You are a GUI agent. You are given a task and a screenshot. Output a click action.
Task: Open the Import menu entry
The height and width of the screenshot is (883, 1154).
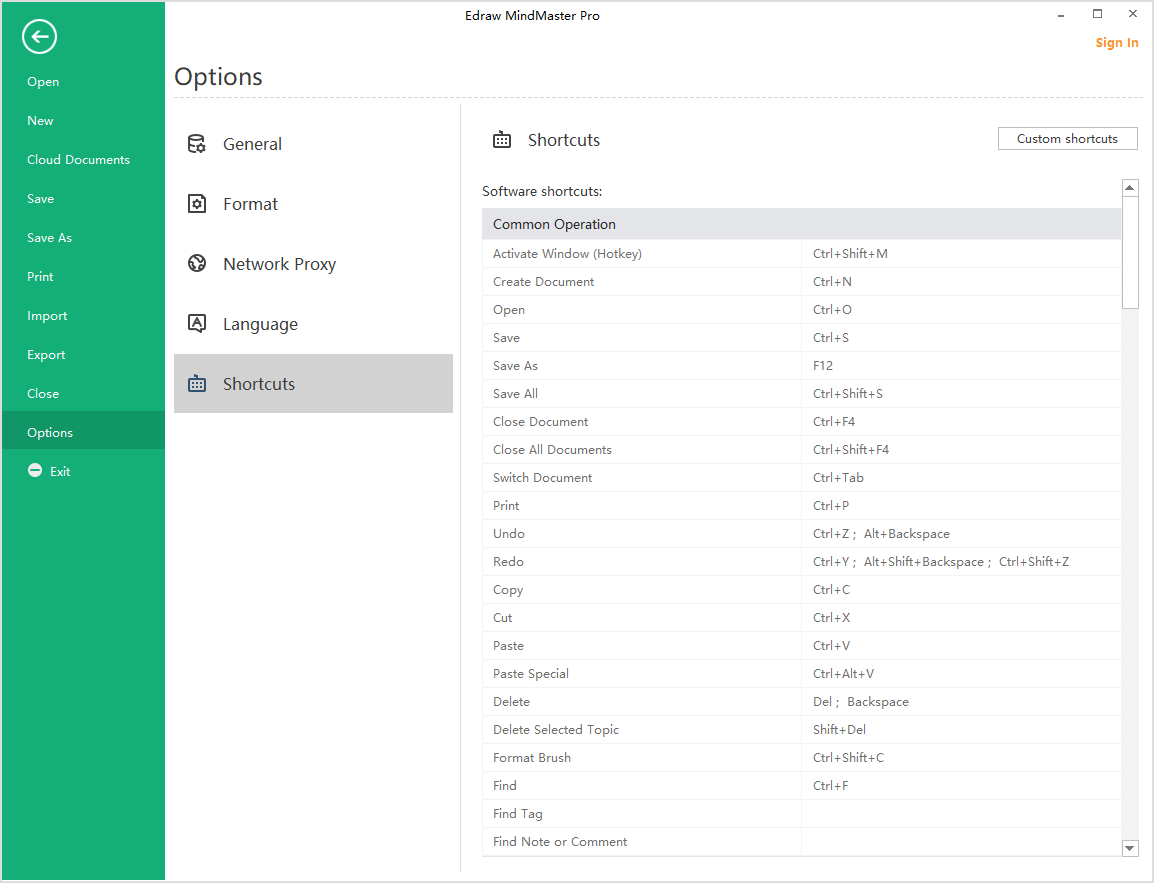pyautogui.click(x=47, y=316)
